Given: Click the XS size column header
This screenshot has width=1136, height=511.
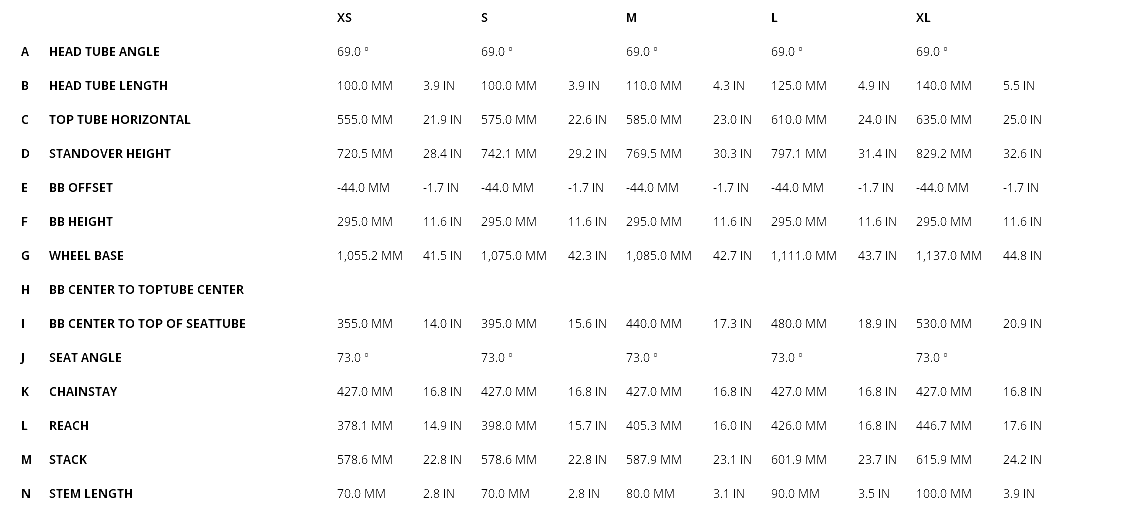Looking at the screenshot, I should click(x=344, y=18).
